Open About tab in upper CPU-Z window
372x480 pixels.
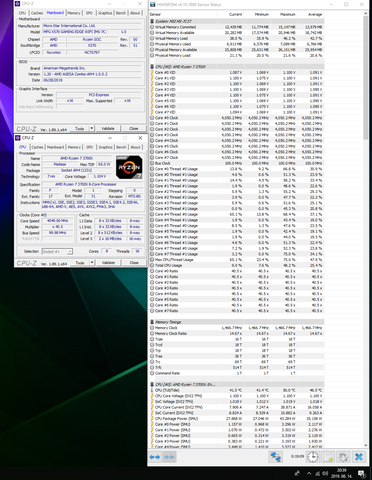(x=135, y=13)
